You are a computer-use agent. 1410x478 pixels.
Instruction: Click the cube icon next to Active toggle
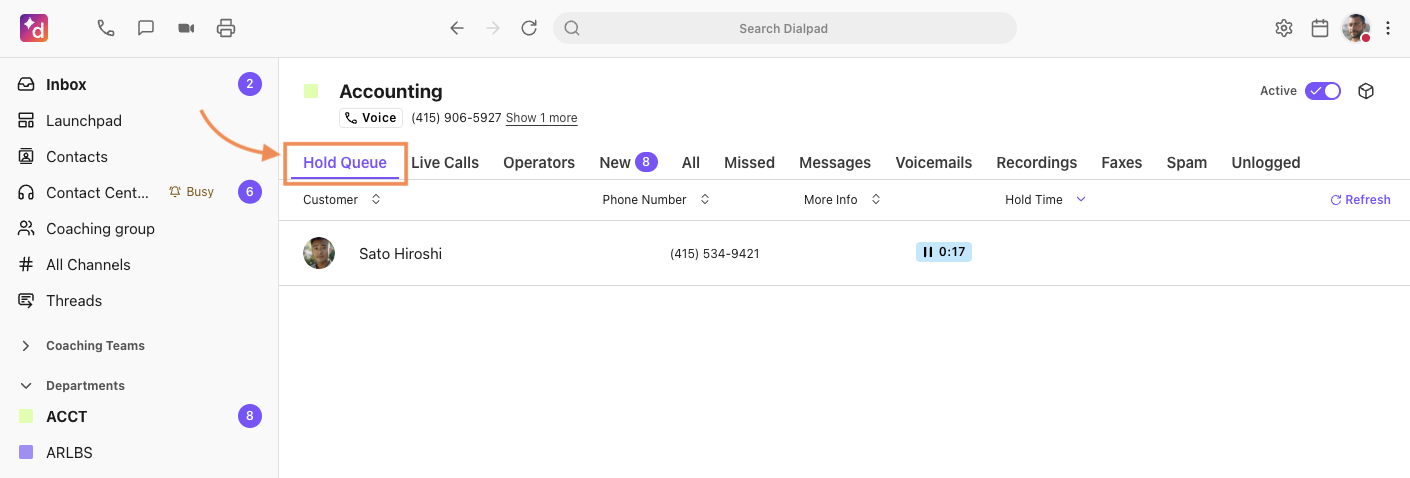1366,91
